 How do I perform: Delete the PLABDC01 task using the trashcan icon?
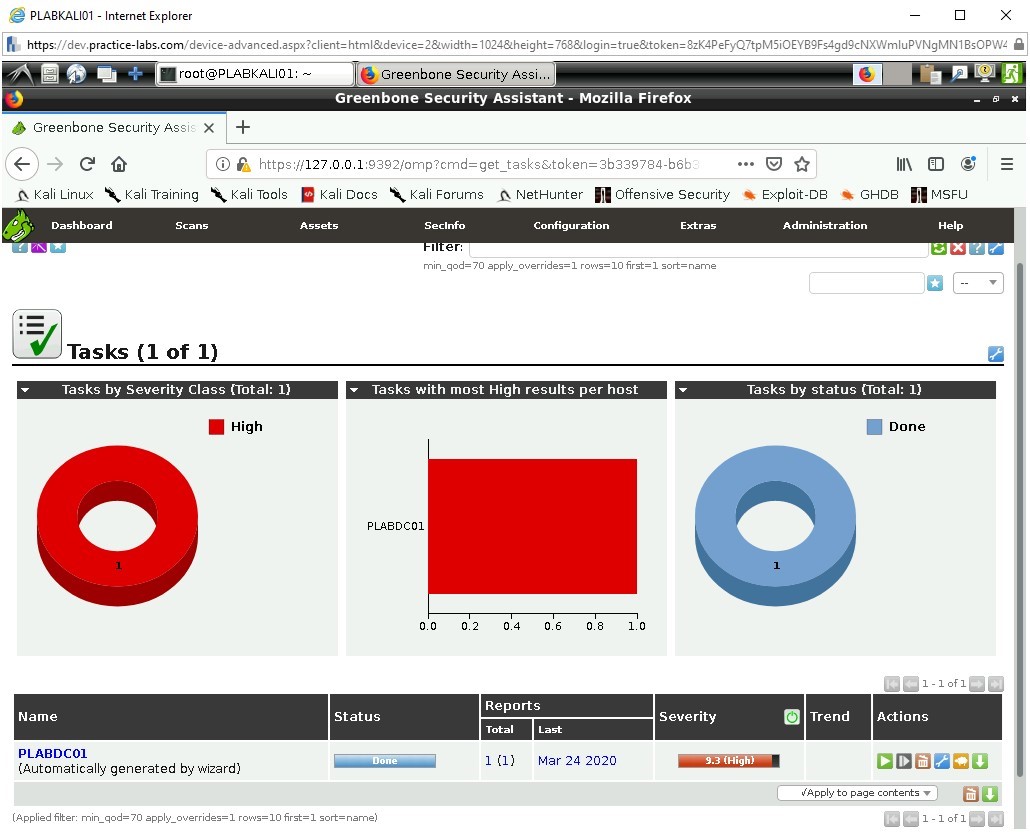(x=922, y=761)
